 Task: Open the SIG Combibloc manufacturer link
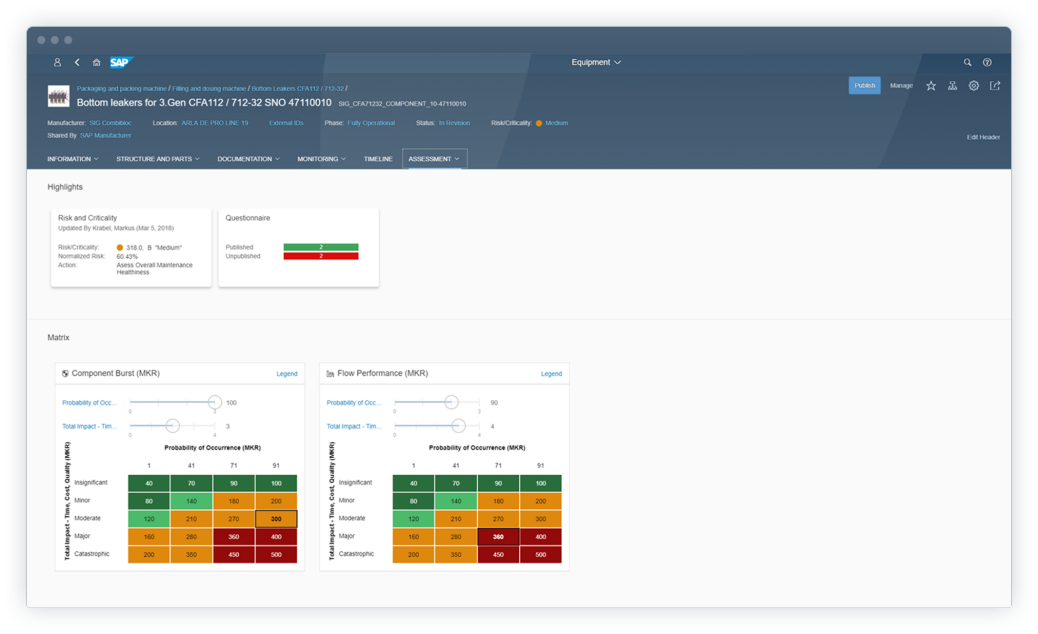click(x=110, y=123)
